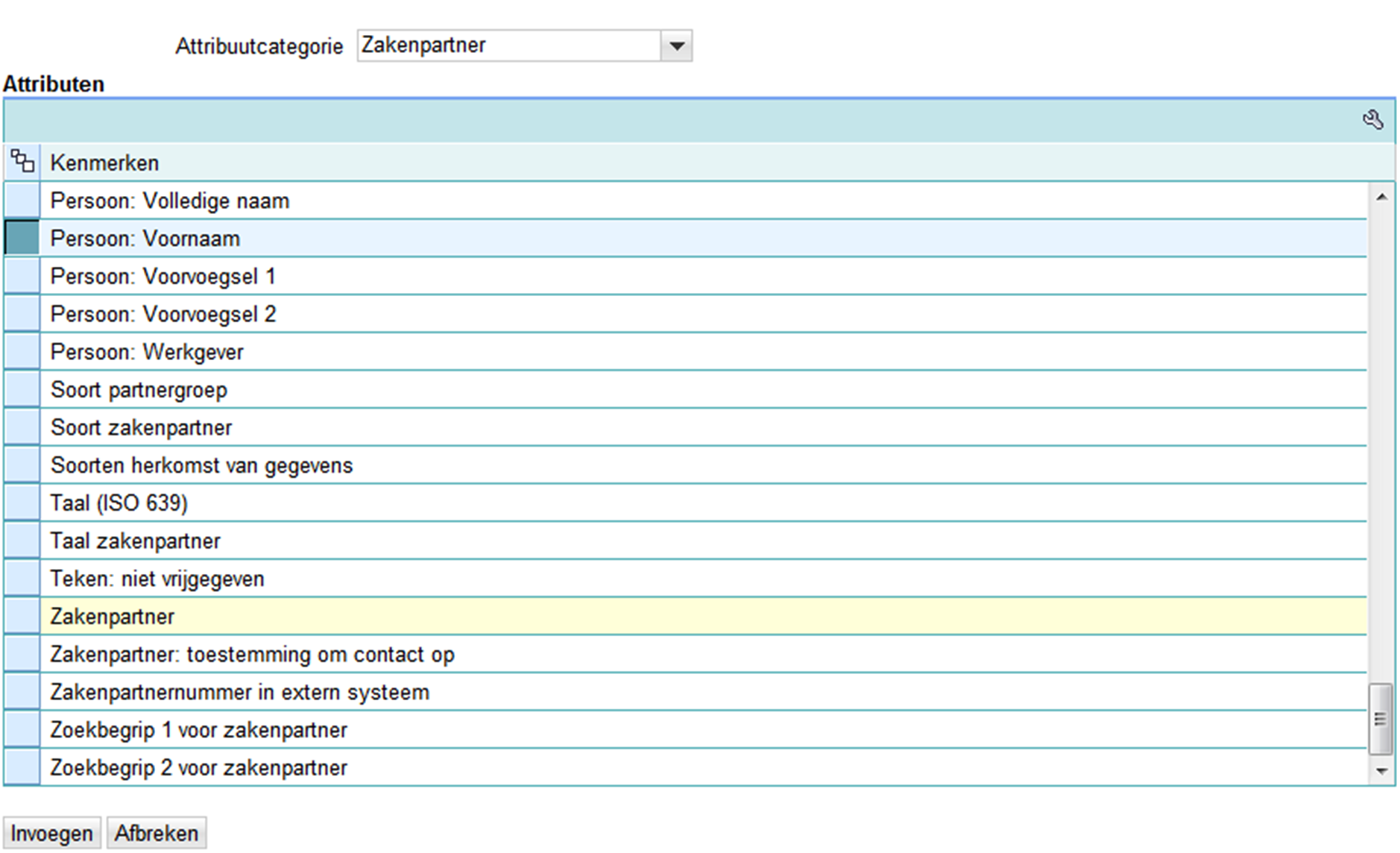
Task: Click 'Soorten herkomst van gegevens' text
Action: [x=201, y=466]
